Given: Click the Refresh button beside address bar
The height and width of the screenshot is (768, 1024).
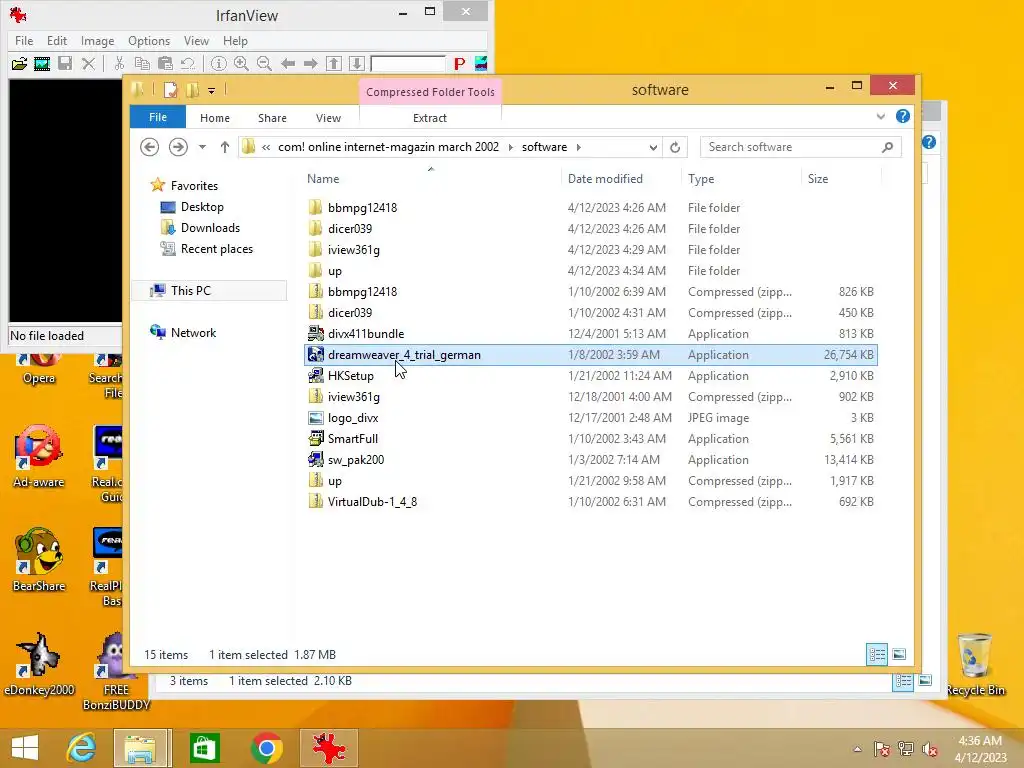Looking at the screenshot, I should click(675, 148).
